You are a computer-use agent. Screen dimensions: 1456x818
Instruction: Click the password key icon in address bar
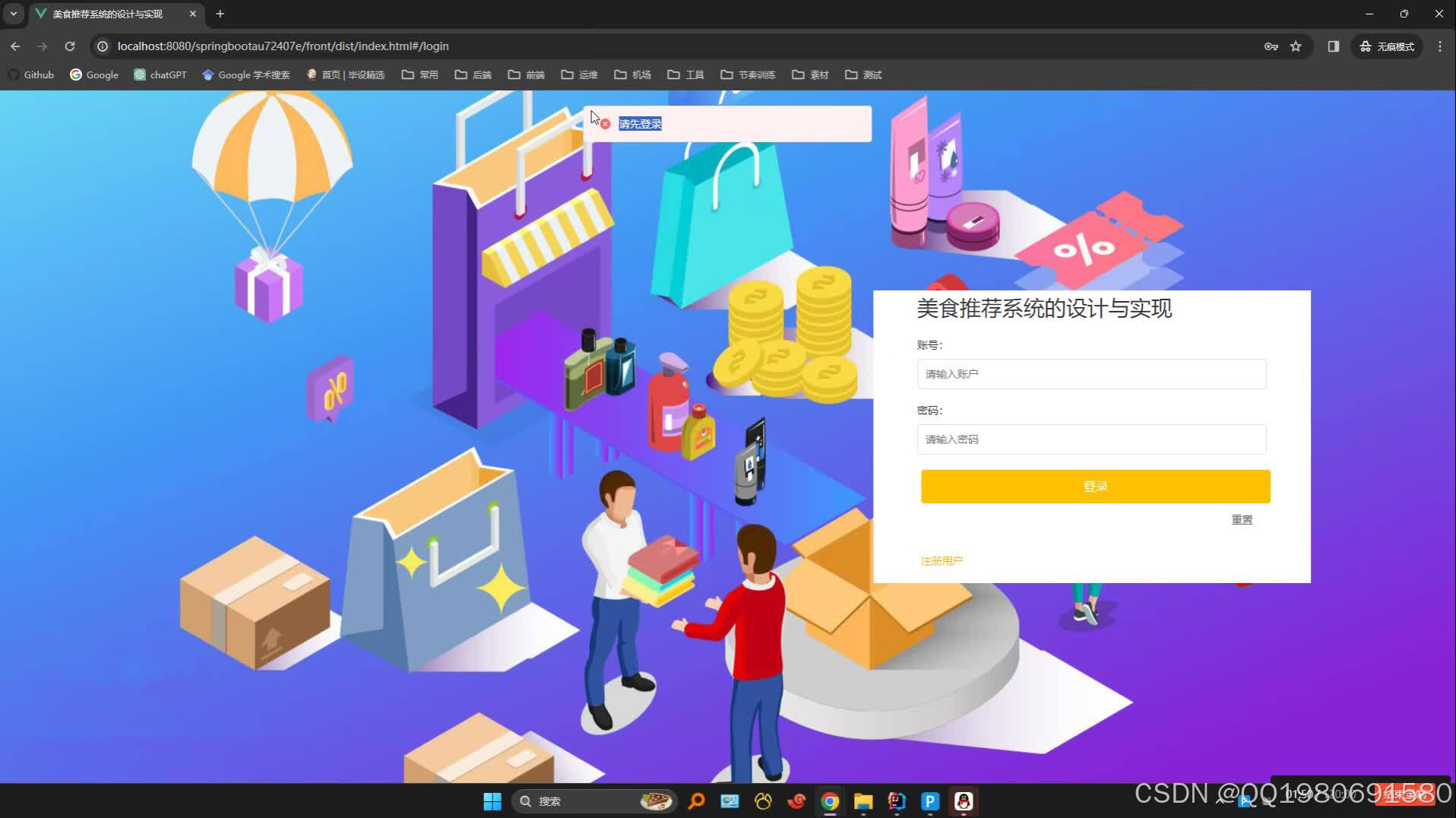coord(1271,46)
